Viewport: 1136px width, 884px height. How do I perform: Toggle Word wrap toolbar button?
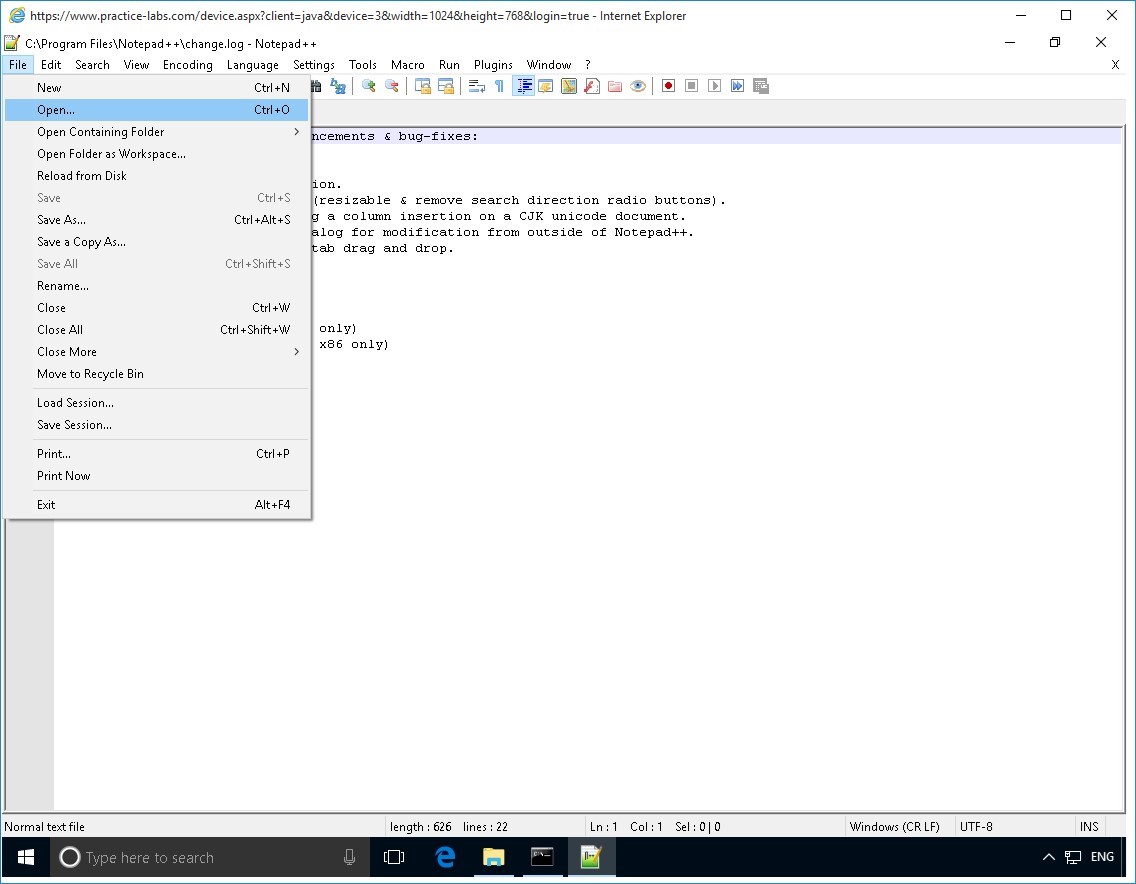tap(477, 86)
